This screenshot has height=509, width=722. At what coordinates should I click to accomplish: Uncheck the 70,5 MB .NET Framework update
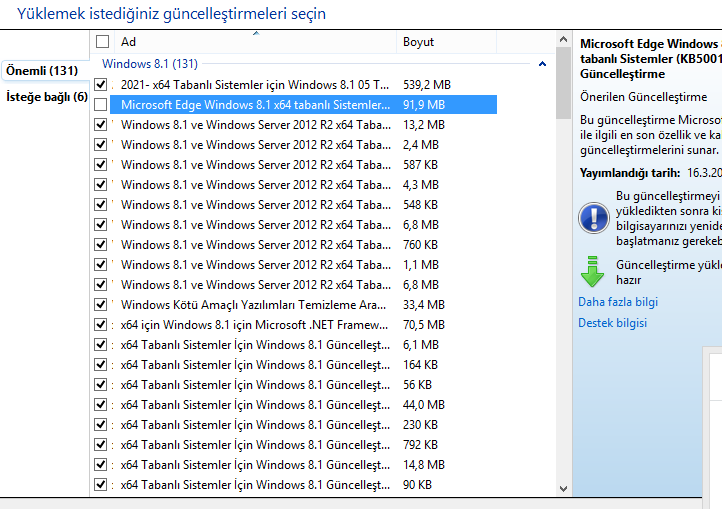100,325
